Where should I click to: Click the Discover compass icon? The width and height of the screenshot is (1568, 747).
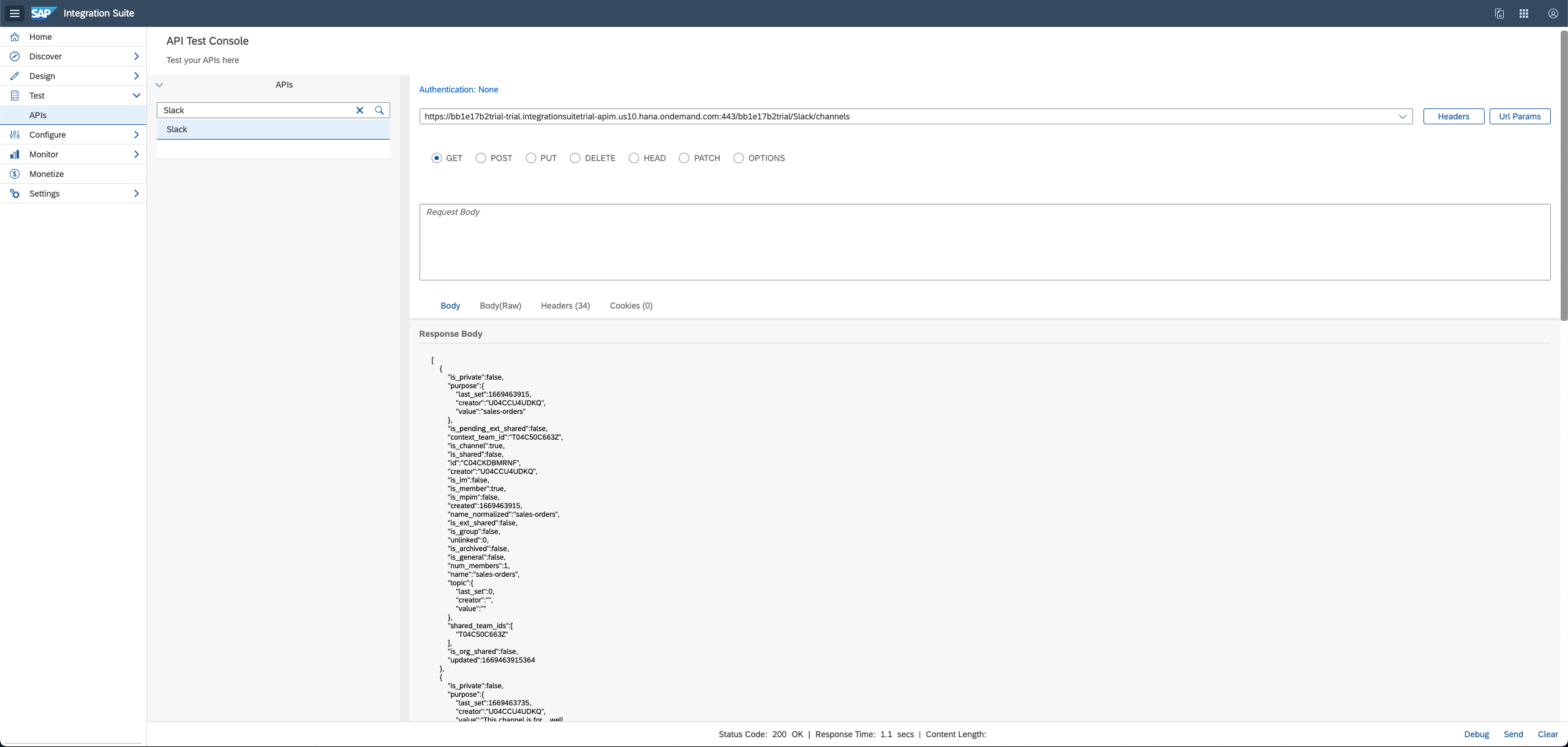[x=15, y=56]
